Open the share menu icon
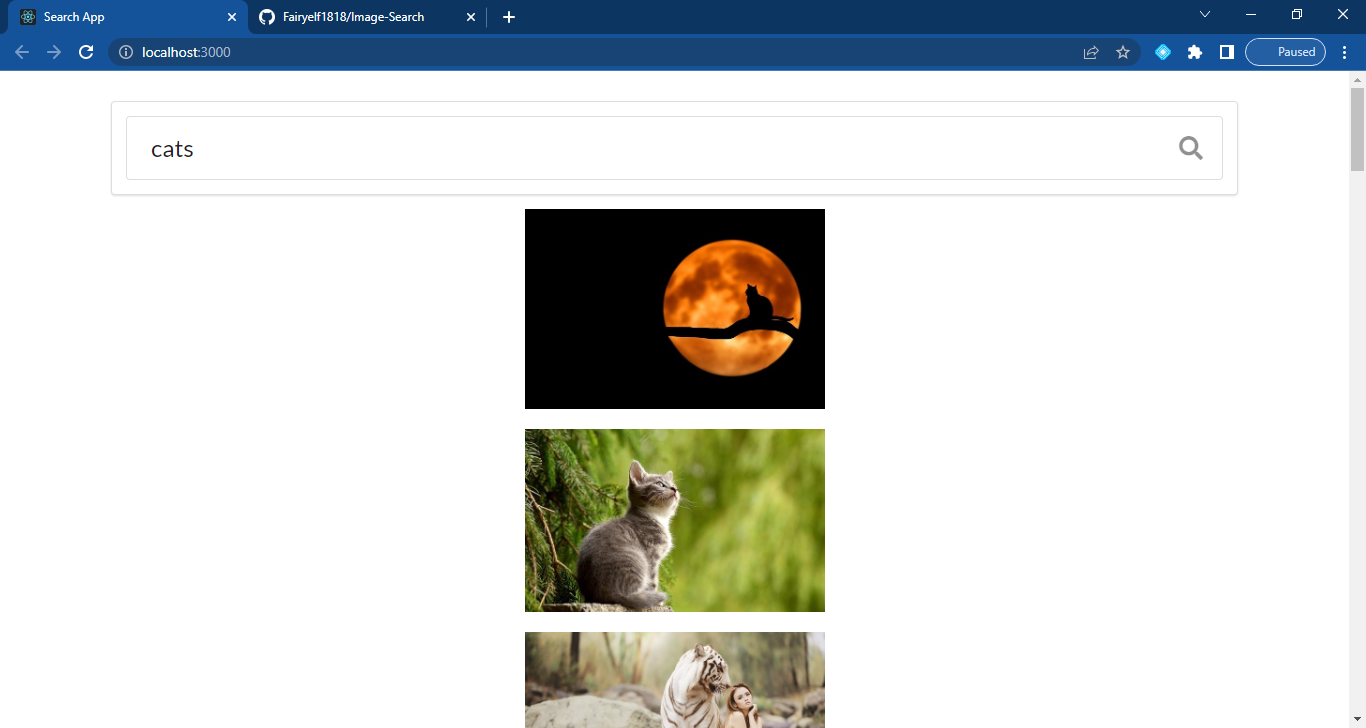The width and height of the screenshot is (1366, 728). [x=1090, y=52]
